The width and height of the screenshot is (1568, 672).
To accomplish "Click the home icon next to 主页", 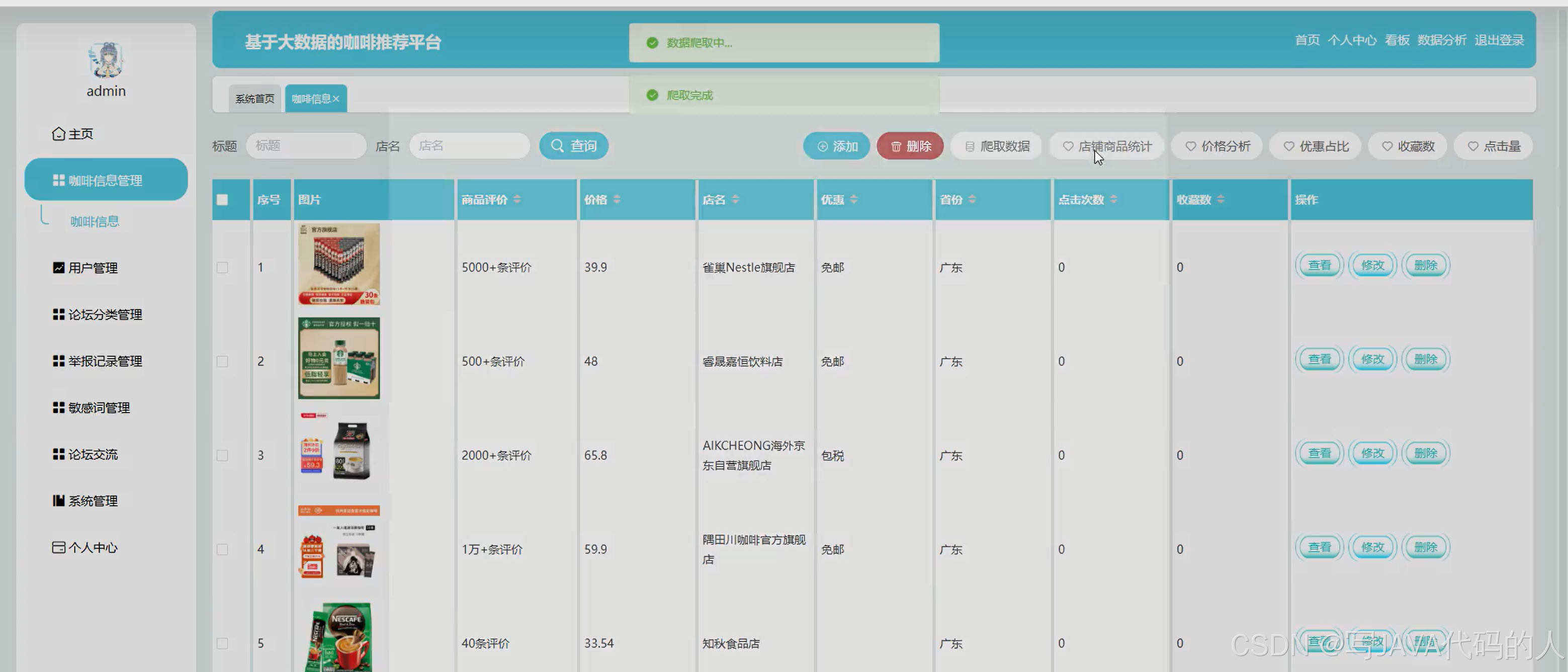I will click(58, 134).
